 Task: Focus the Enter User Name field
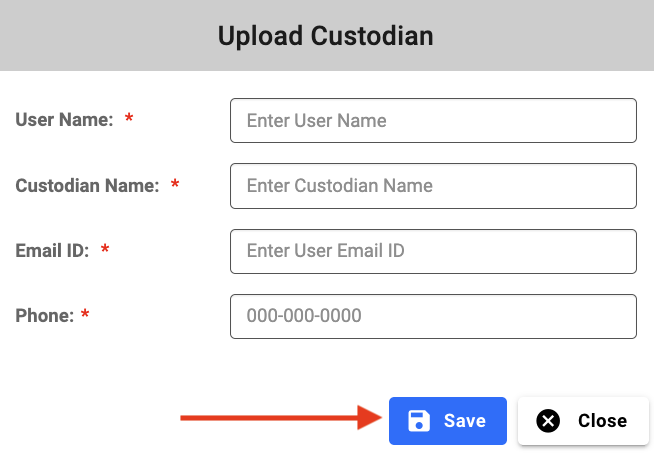(433, 121)
